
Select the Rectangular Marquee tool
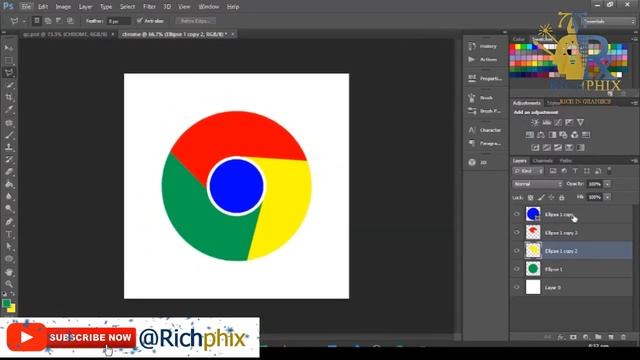[9, 60]
